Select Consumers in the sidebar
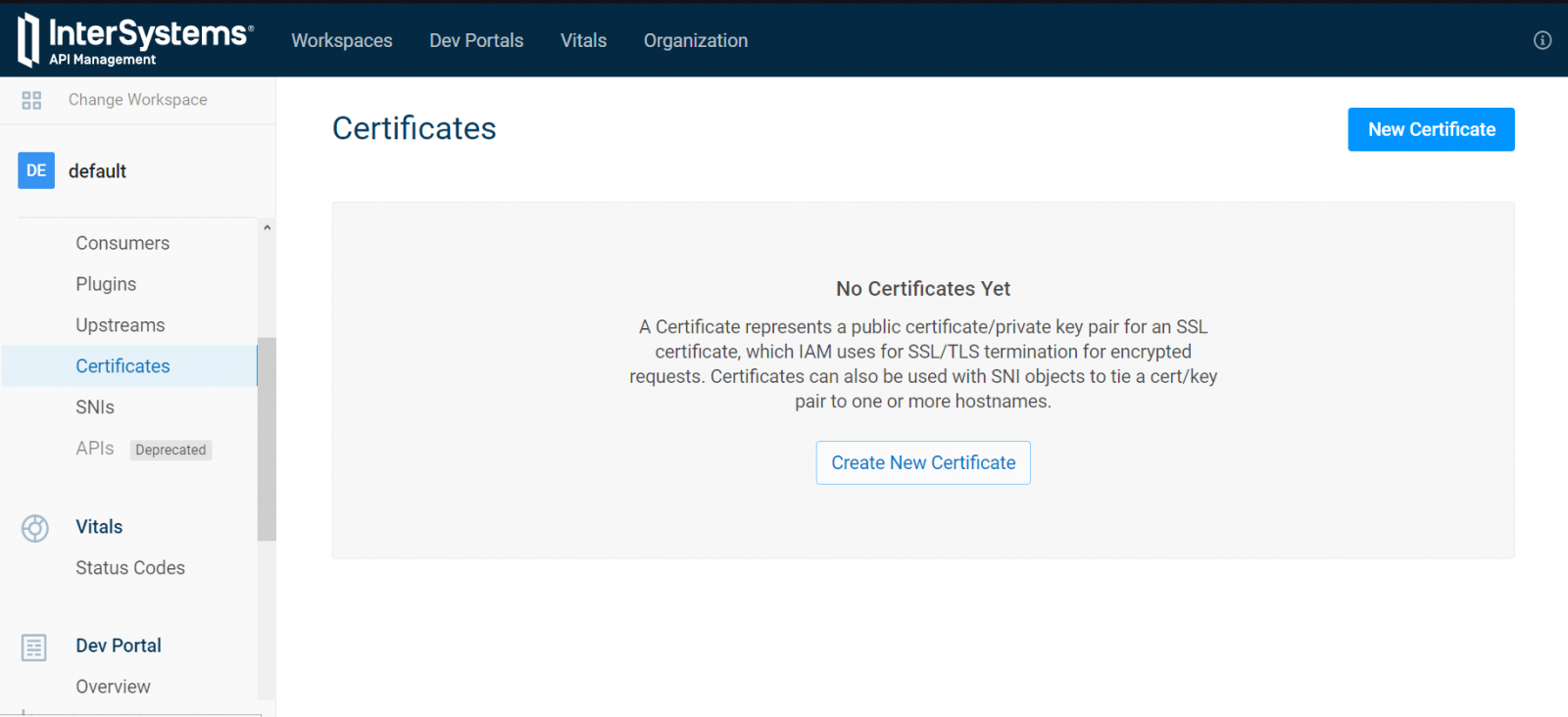The width and height of the screenshot is (1568, 717). tap(122, 243)
